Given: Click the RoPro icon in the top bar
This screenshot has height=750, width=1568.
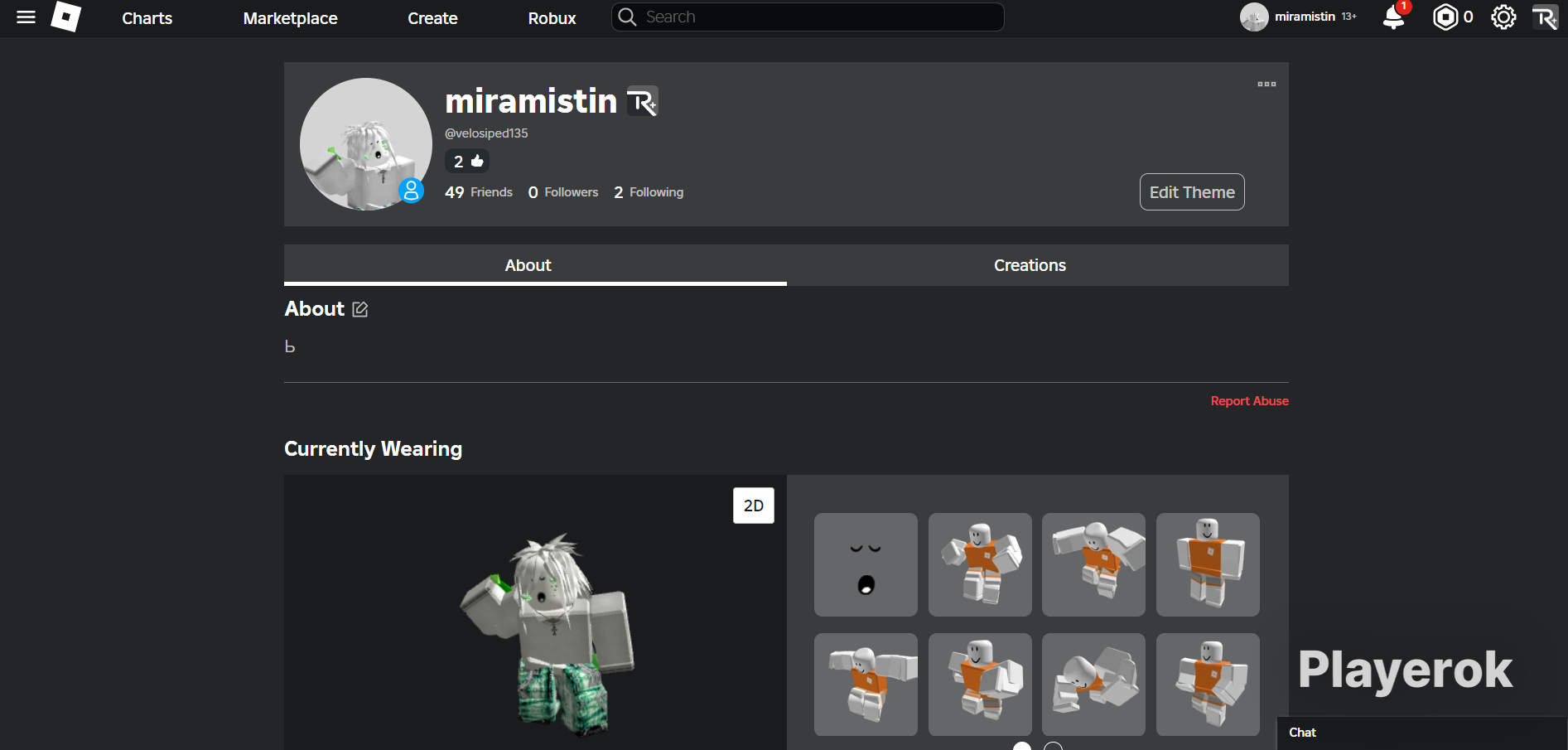Looking at the screenshot, I should 1545,17.
